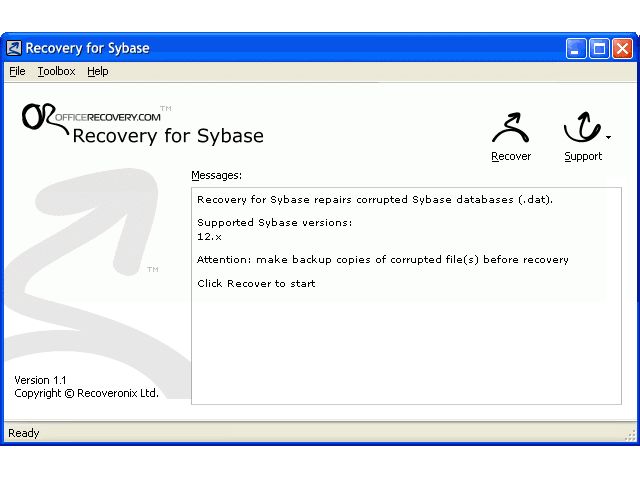The height and width of the screenshot is (480, 640).
Task: Click the Support hook arrow icon
Action: click(x=582, y=127)
